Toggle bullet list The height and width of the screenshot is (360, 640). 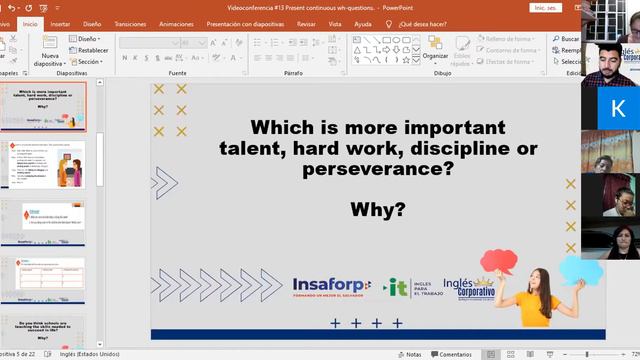(x=257, y=42)
